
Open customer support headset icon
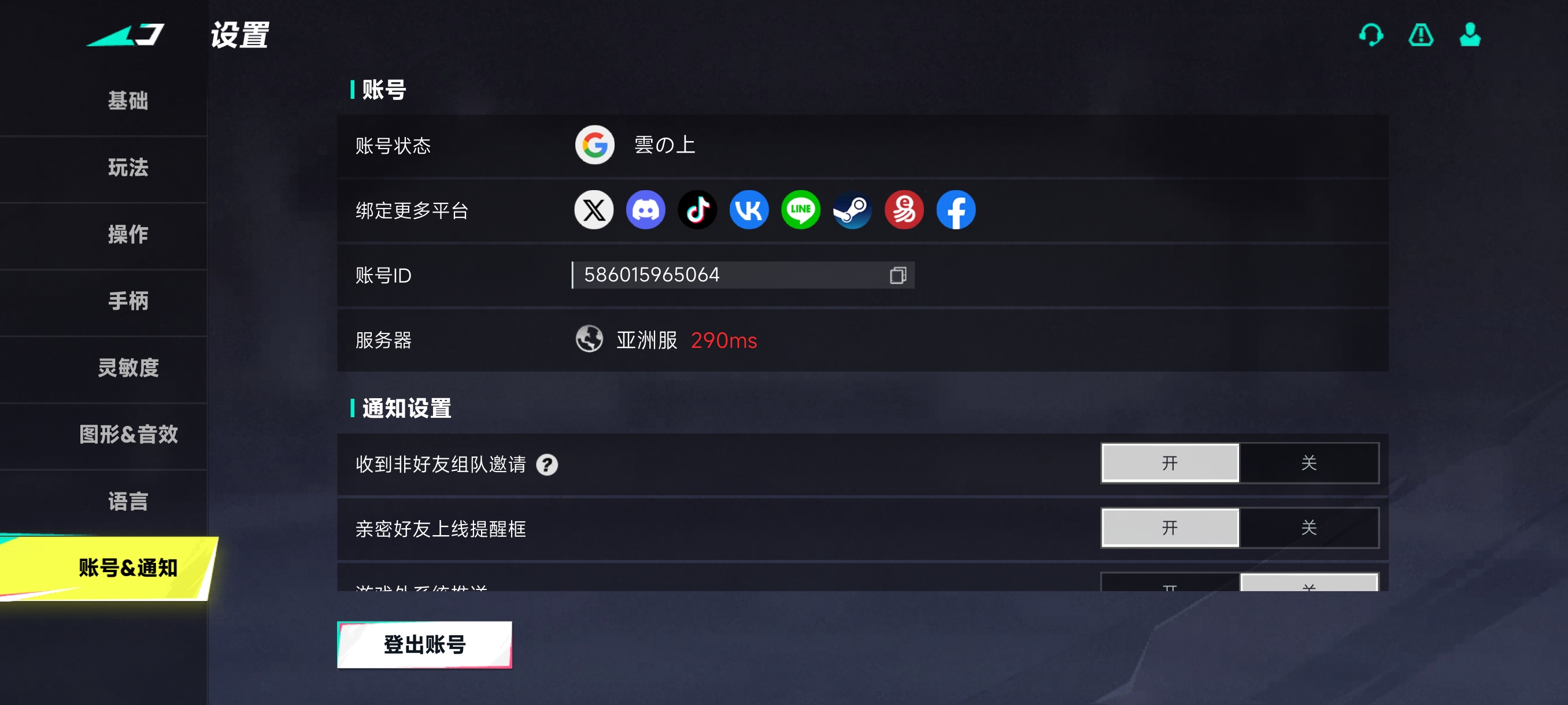point(1371,35)
